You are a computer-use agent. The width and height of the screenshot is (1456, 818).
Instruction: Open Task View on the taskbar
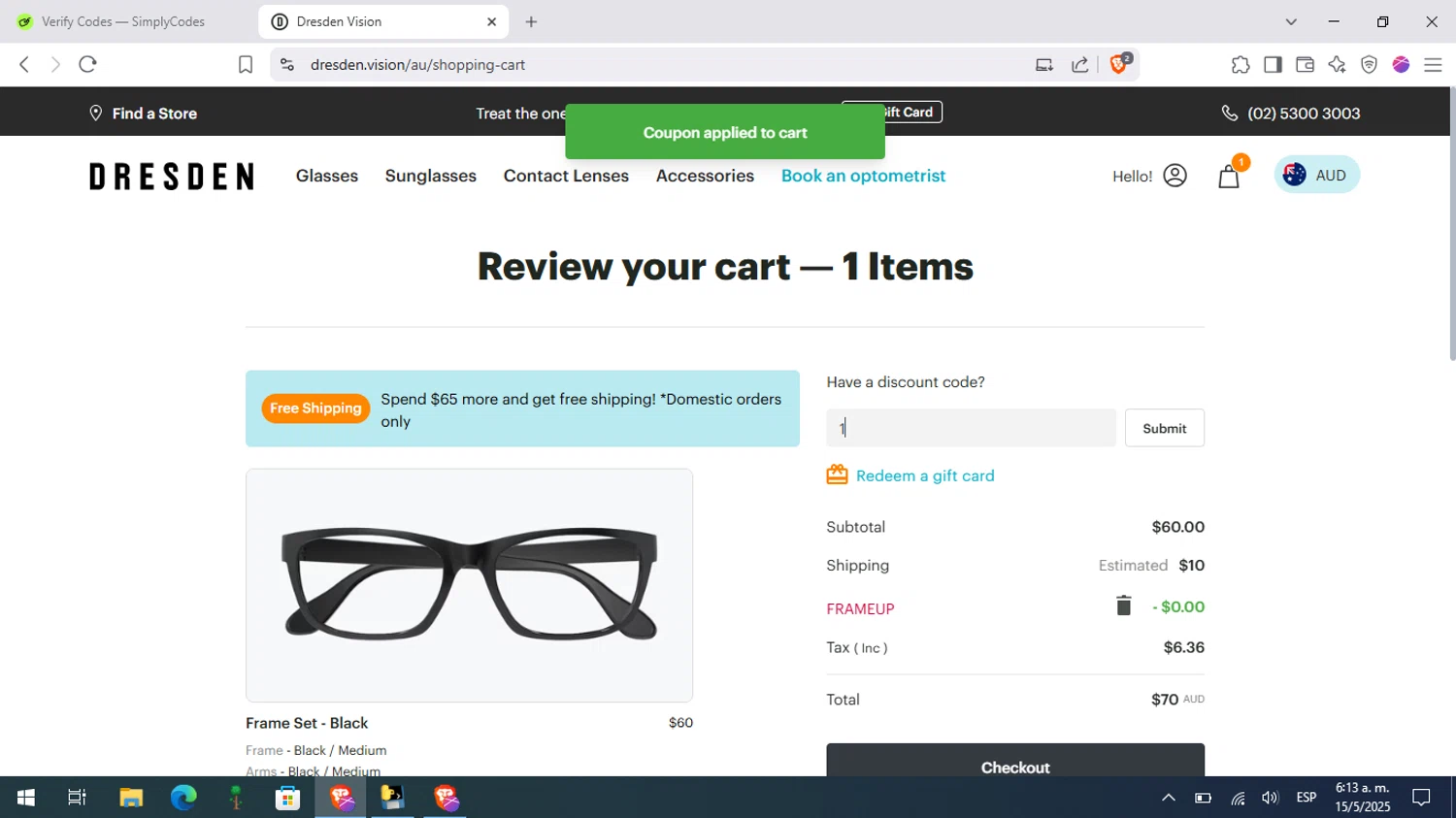pos(77,797)
